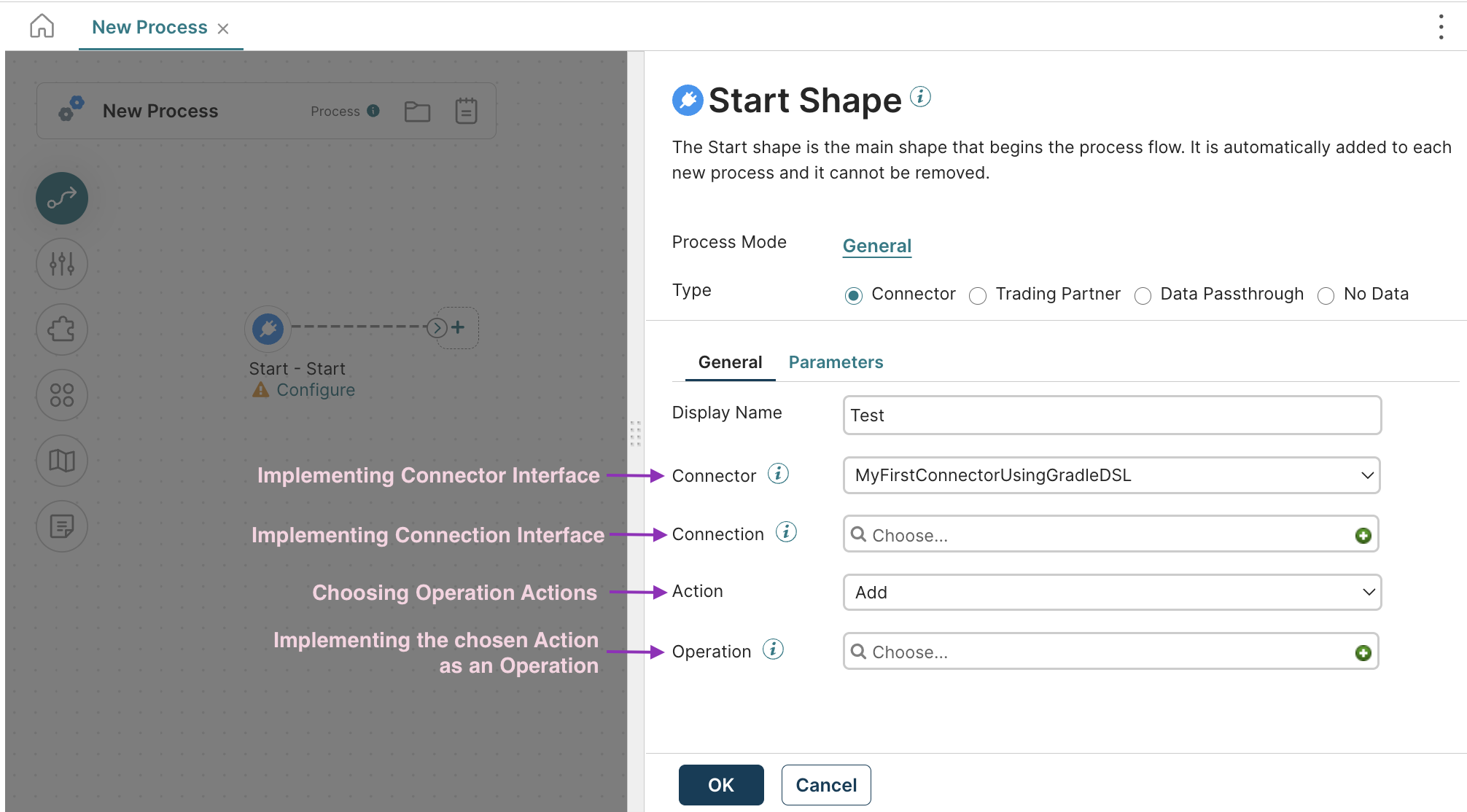Click the process map icon in sidebar
1467x812 pixels.
coord(61,461)
